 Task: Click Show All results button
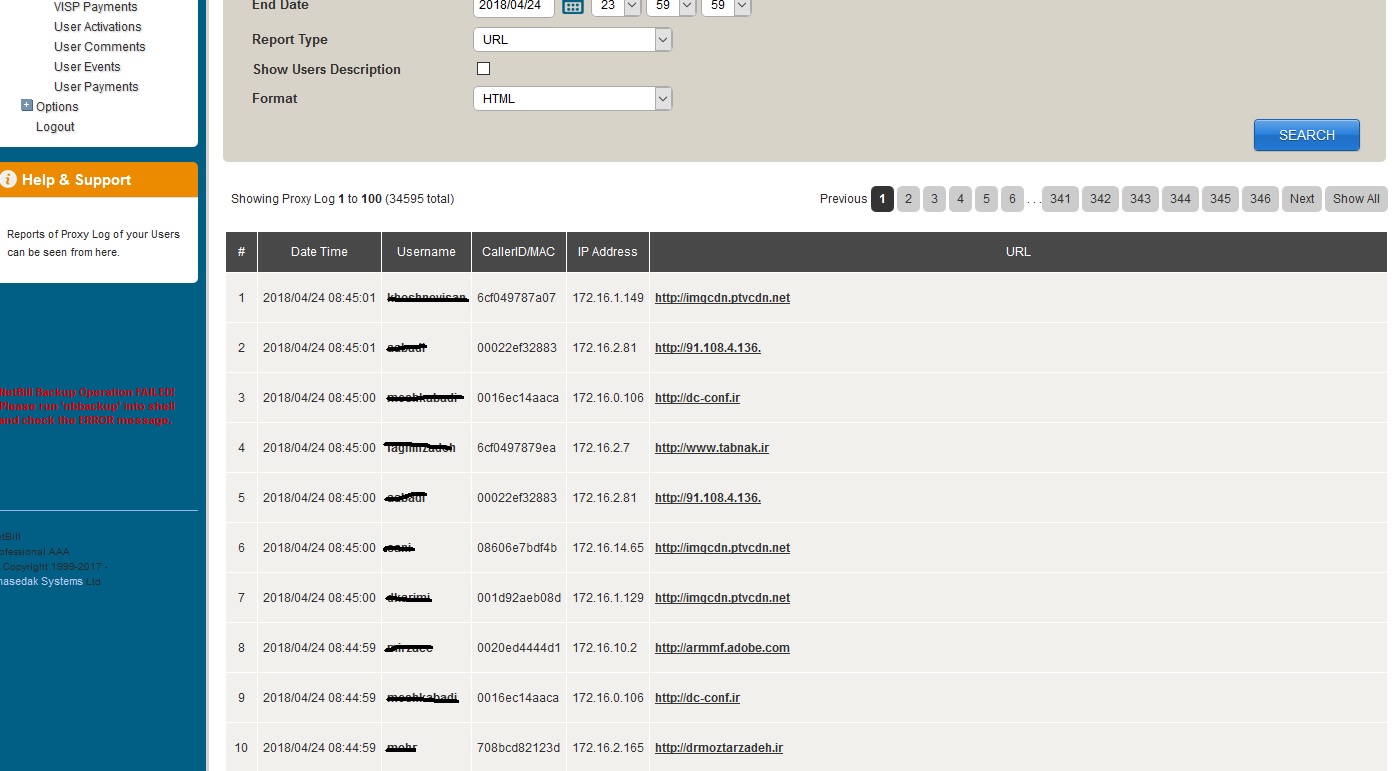pos(1356,199)
